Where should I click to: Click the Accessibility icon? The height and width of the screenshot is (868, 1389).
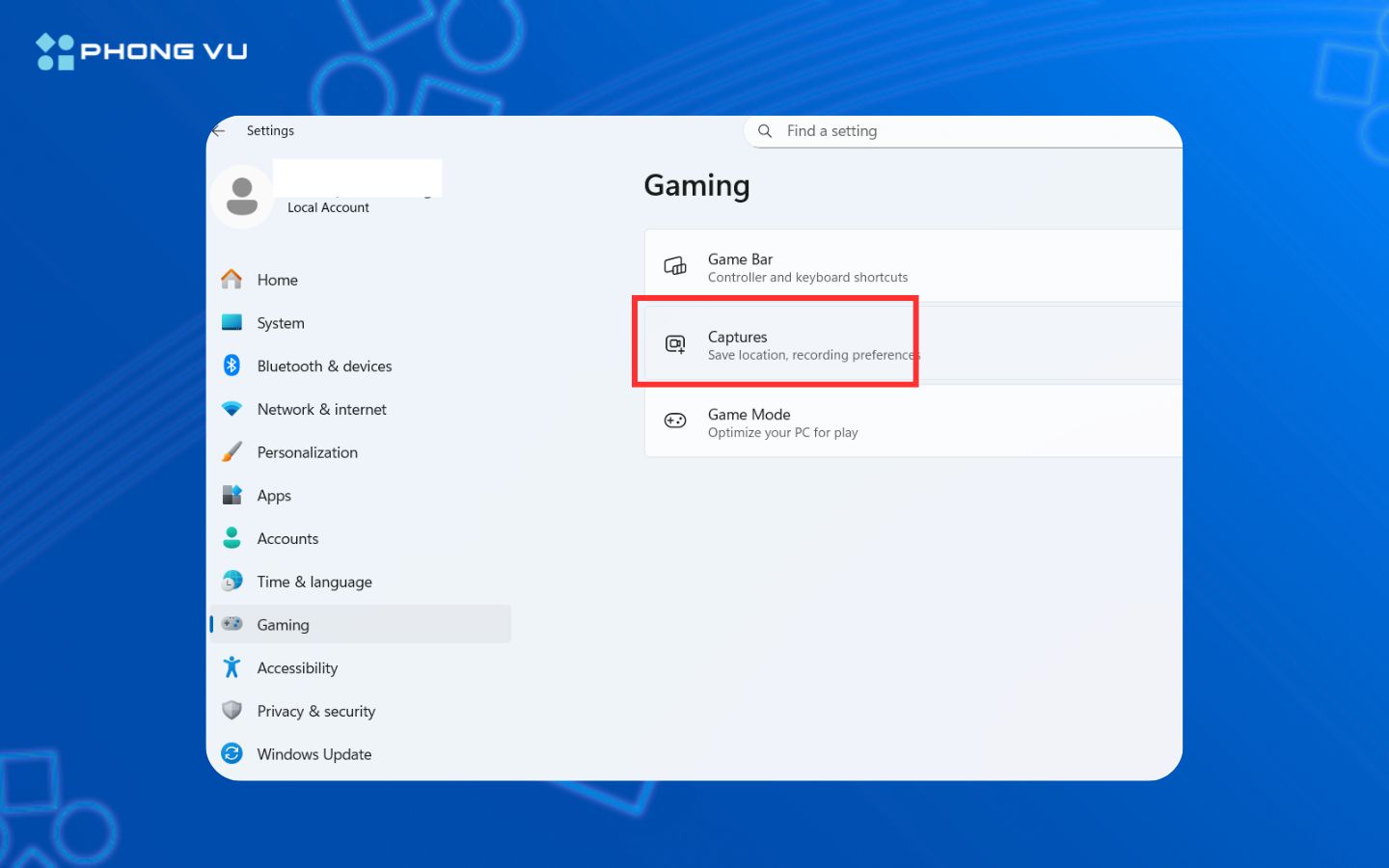232,666
